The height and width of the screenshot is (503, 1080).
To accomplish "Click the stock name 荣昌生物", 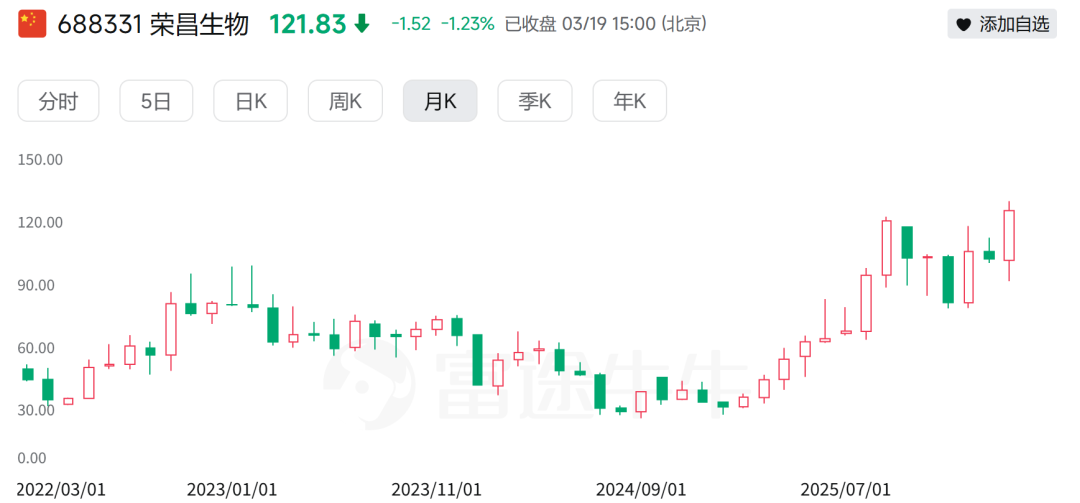I will point(199,24).
